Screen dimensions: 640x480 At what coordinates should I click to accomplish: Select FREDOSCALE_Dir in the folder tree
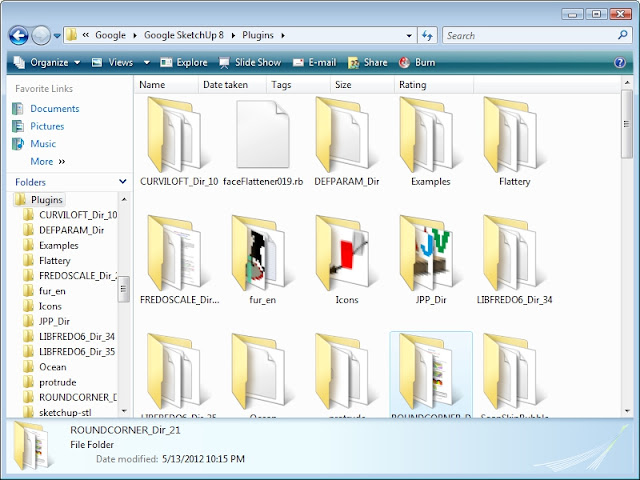70,276
